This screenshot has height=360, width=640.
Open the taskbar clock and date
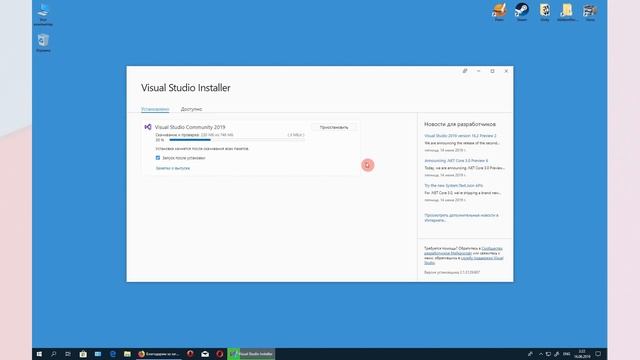582,354
